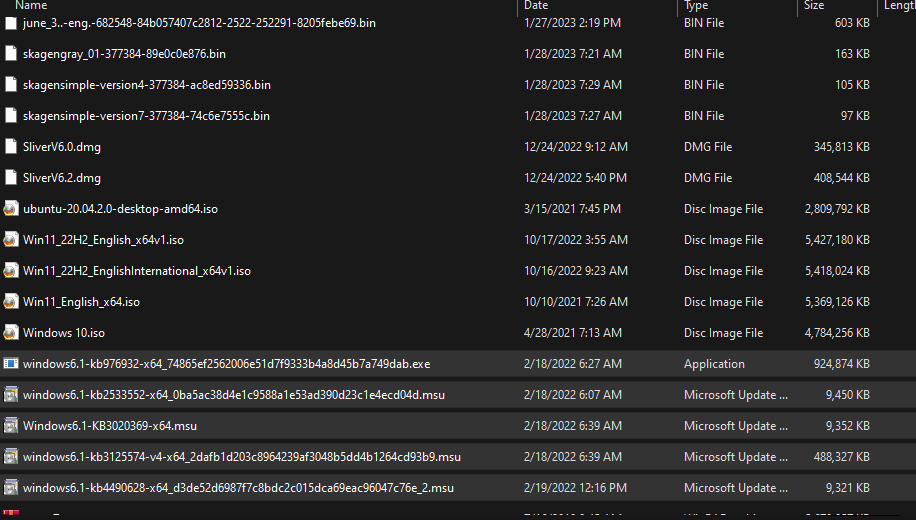The image size is (916, 520).
Task: Click the date 12/24/2022 9:12 AM
Action: [576, 147]
